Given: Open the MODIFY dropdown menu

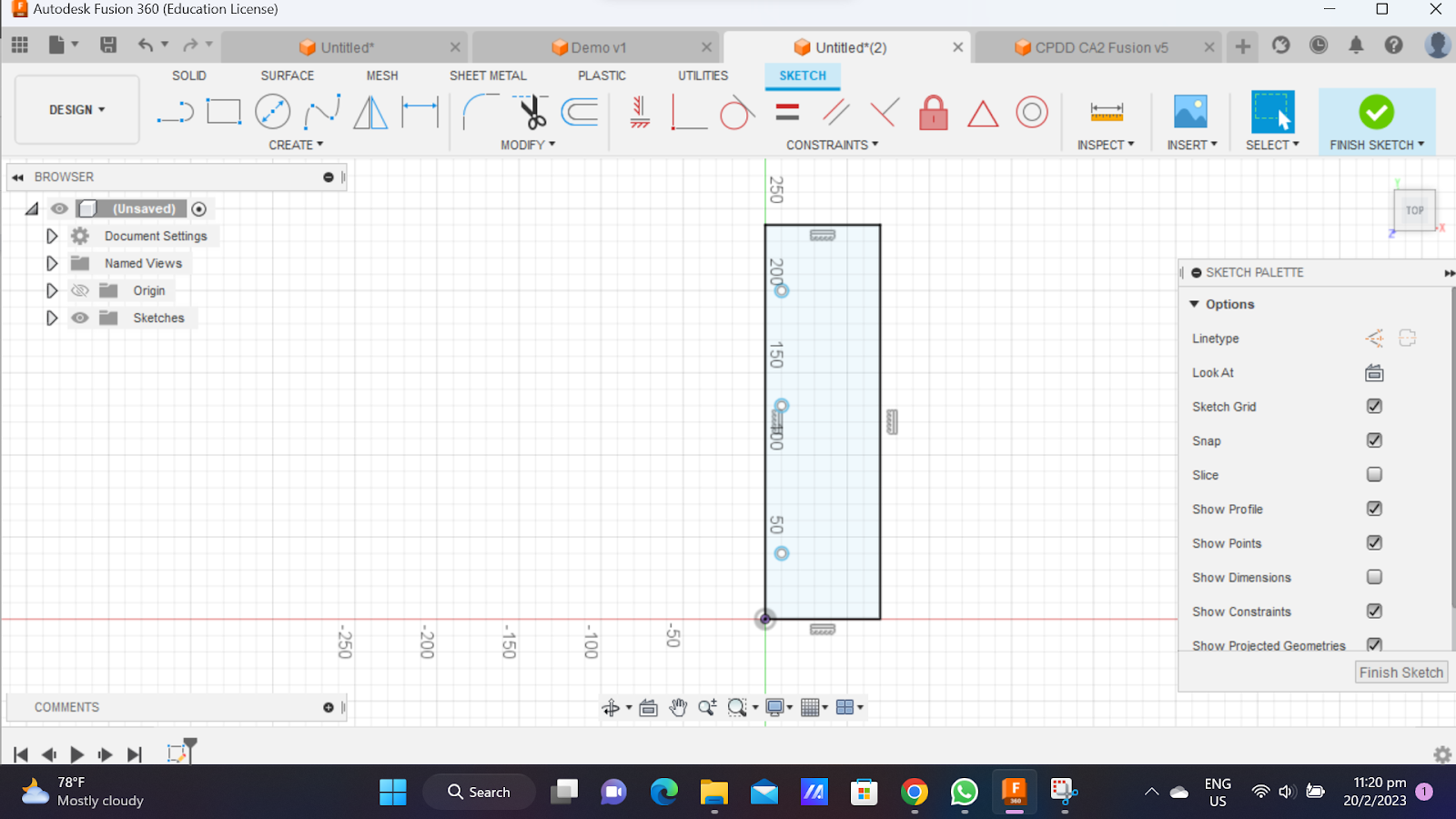Looking at the screenshot, I should point(528,145).
